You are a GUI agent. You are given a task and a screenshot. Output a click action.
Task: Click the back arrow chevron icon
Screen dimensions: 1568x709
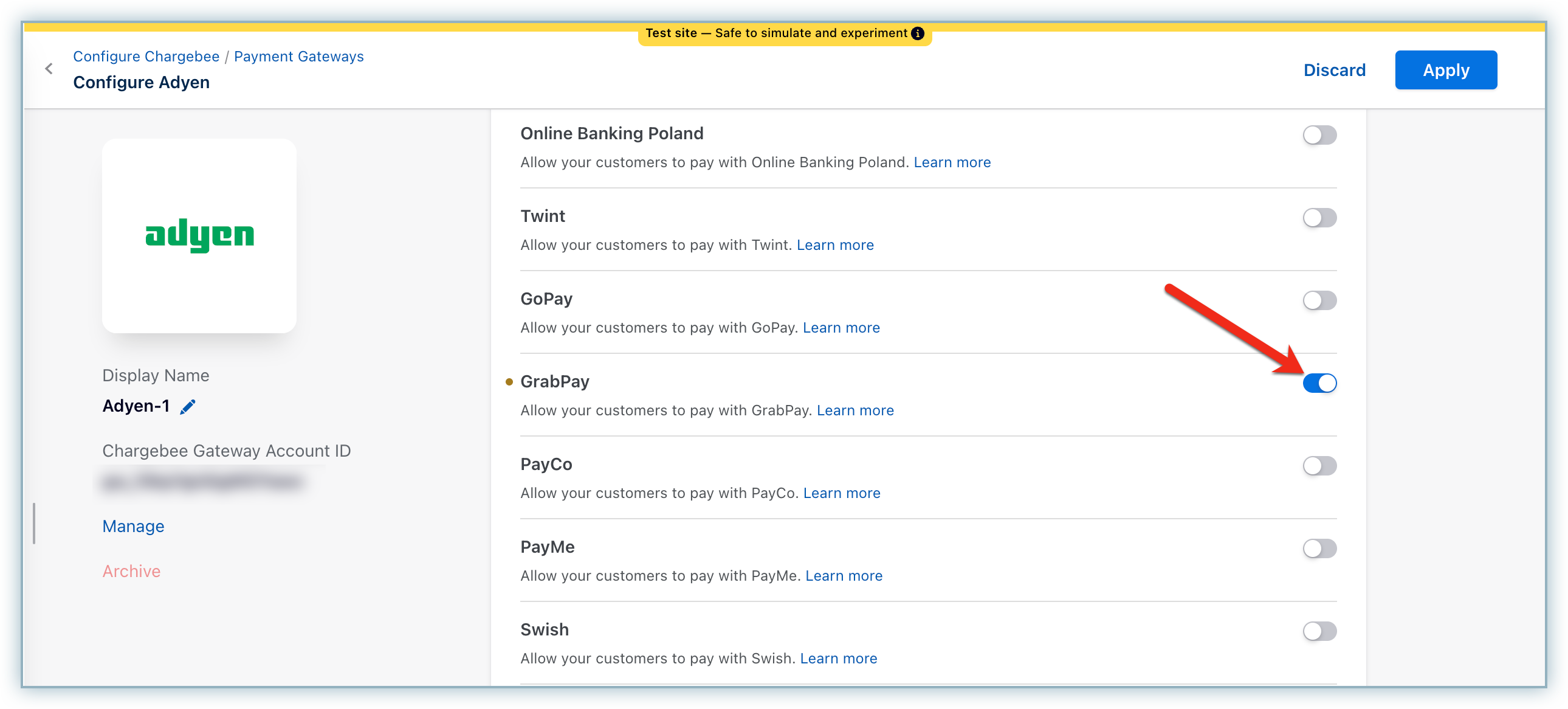pos(49,69)
